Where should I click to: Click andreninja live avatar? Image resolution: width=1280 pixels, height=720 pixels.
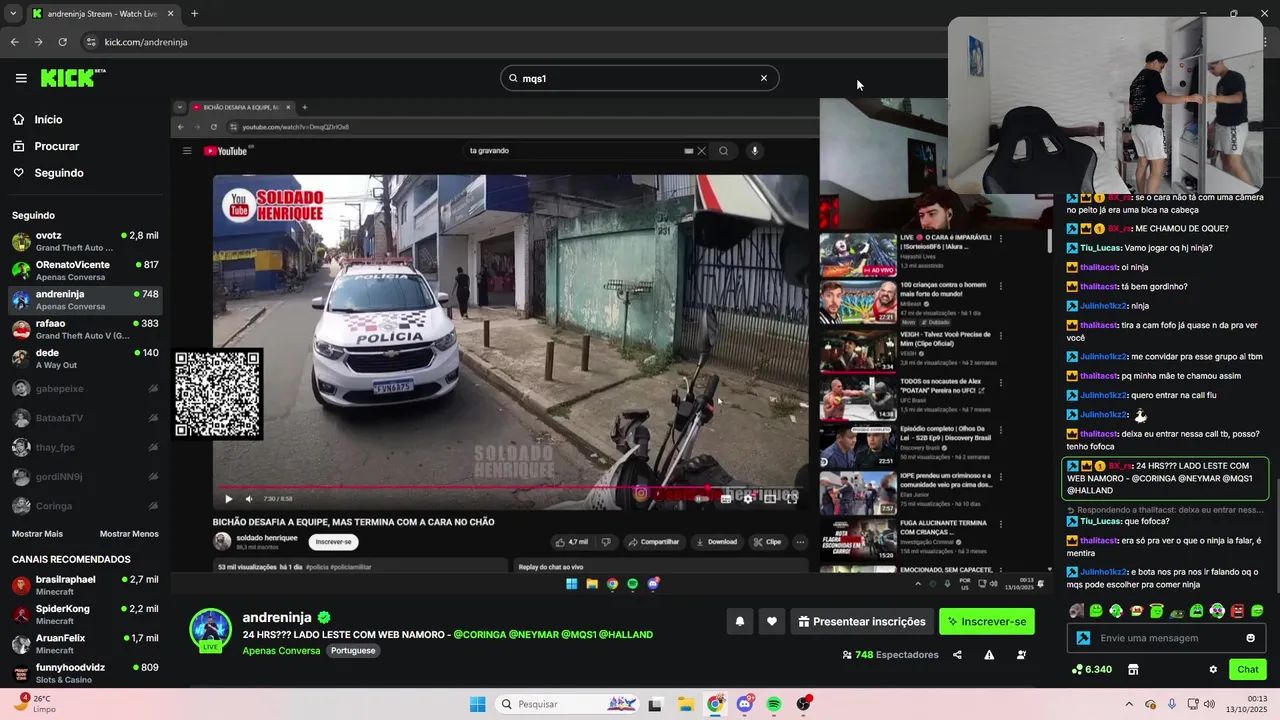211,630
